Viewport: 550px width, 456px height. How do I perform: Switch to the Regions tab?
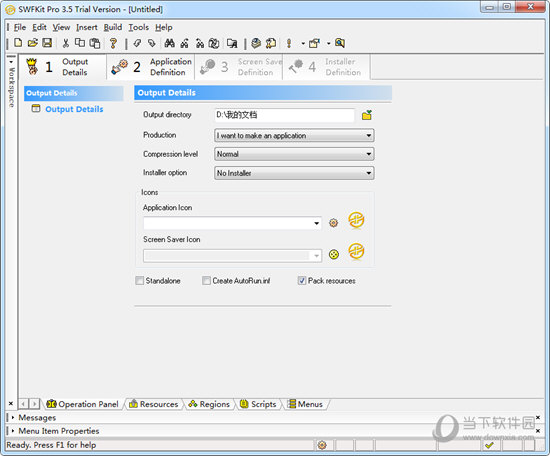tap(209, 404)
